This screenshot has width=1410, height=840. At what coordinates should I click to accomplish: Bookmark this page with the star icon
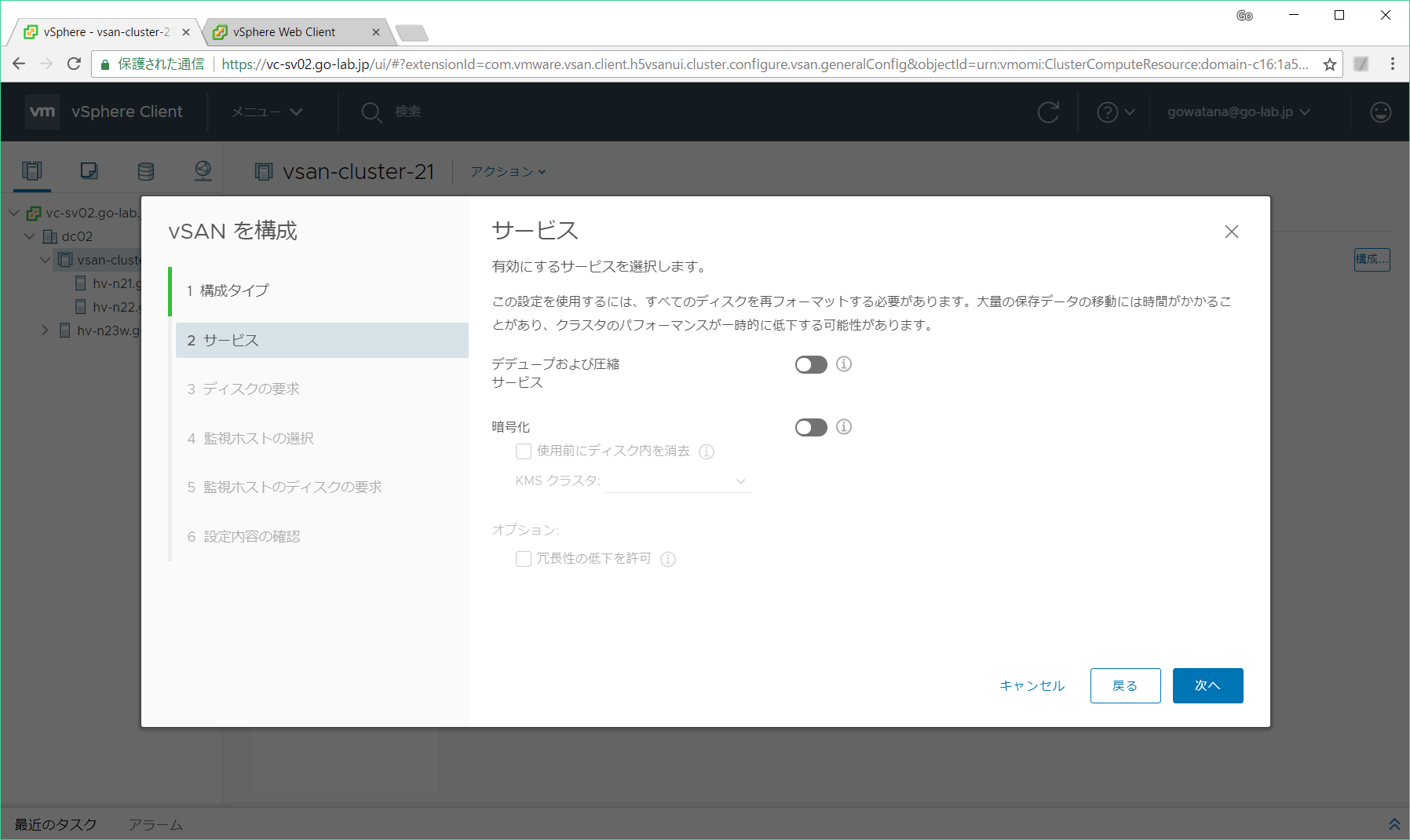[1330, 64]
